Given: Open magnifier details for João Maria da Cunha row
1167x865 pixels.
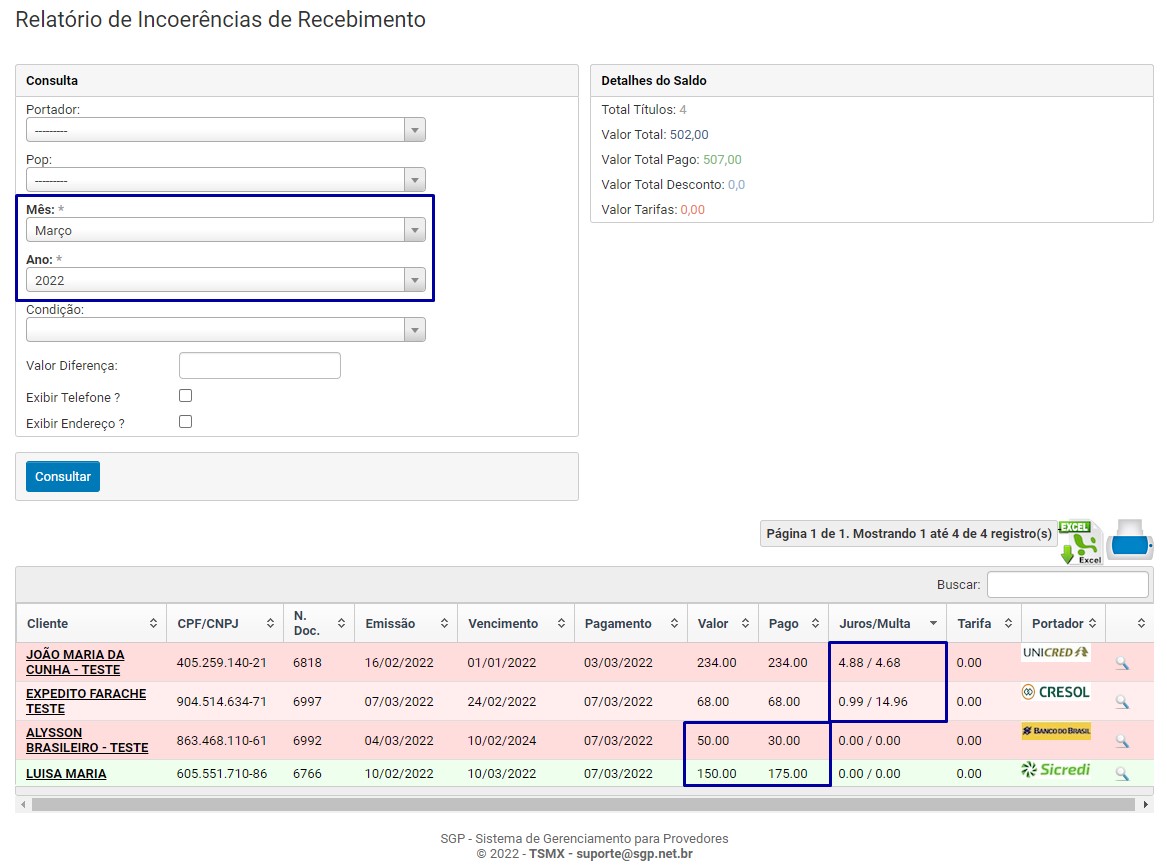Looking at the screenshot, I should coord(1121,663).
